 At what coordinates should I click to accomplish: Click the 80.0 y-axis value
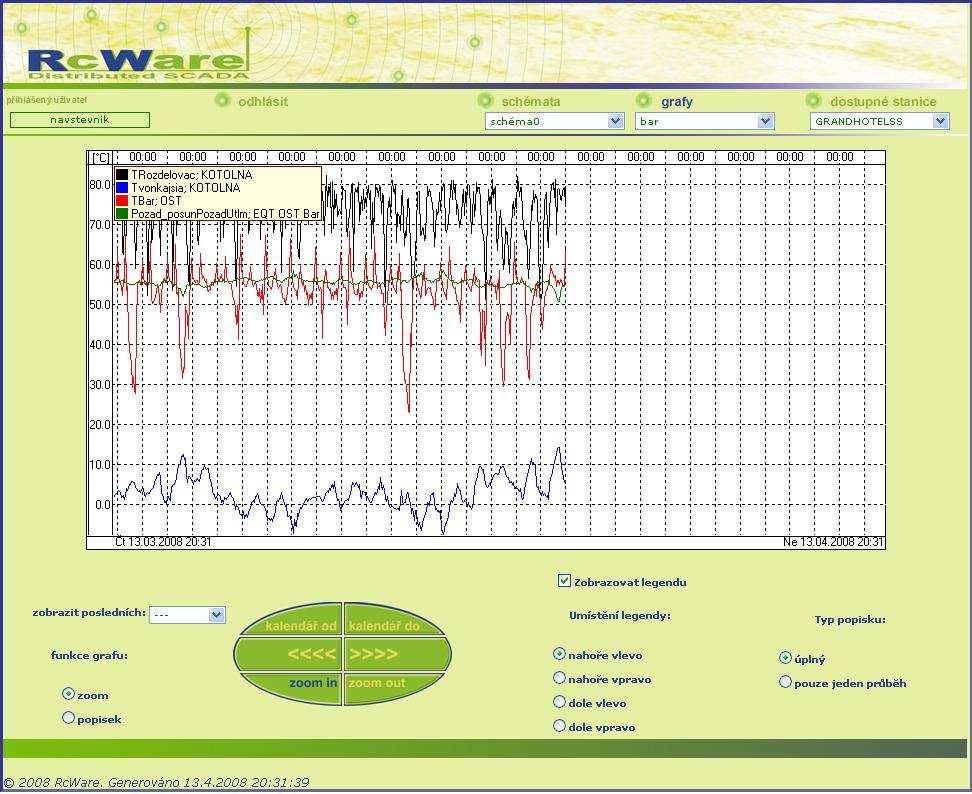click(100, 185)
